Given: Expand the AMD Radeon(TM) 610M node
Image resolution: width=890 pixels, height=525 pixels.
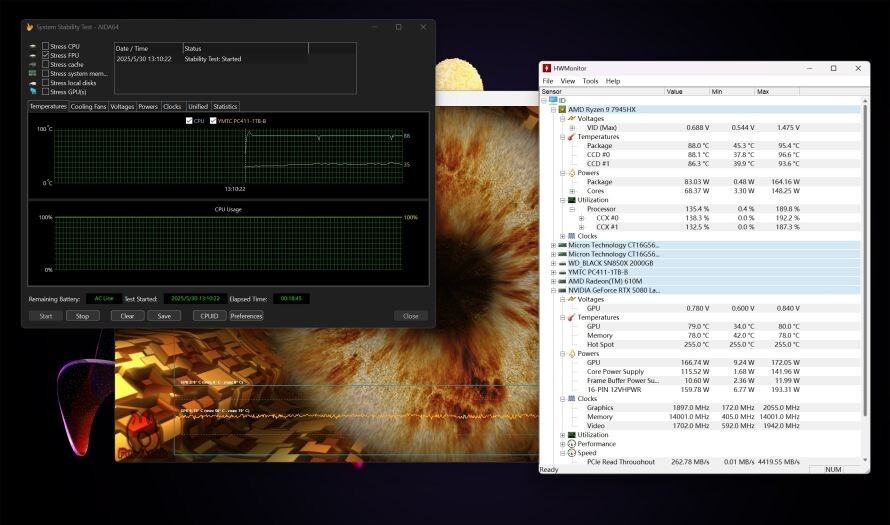Looking at the screenshot, I should (553, 282).
